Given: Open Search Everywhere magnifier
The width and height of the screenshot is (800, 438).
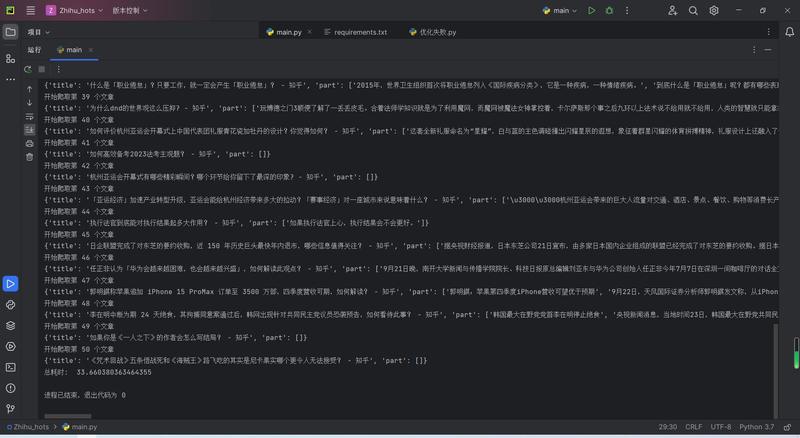Looking at the screenshot, I should (x=693, y=10).
